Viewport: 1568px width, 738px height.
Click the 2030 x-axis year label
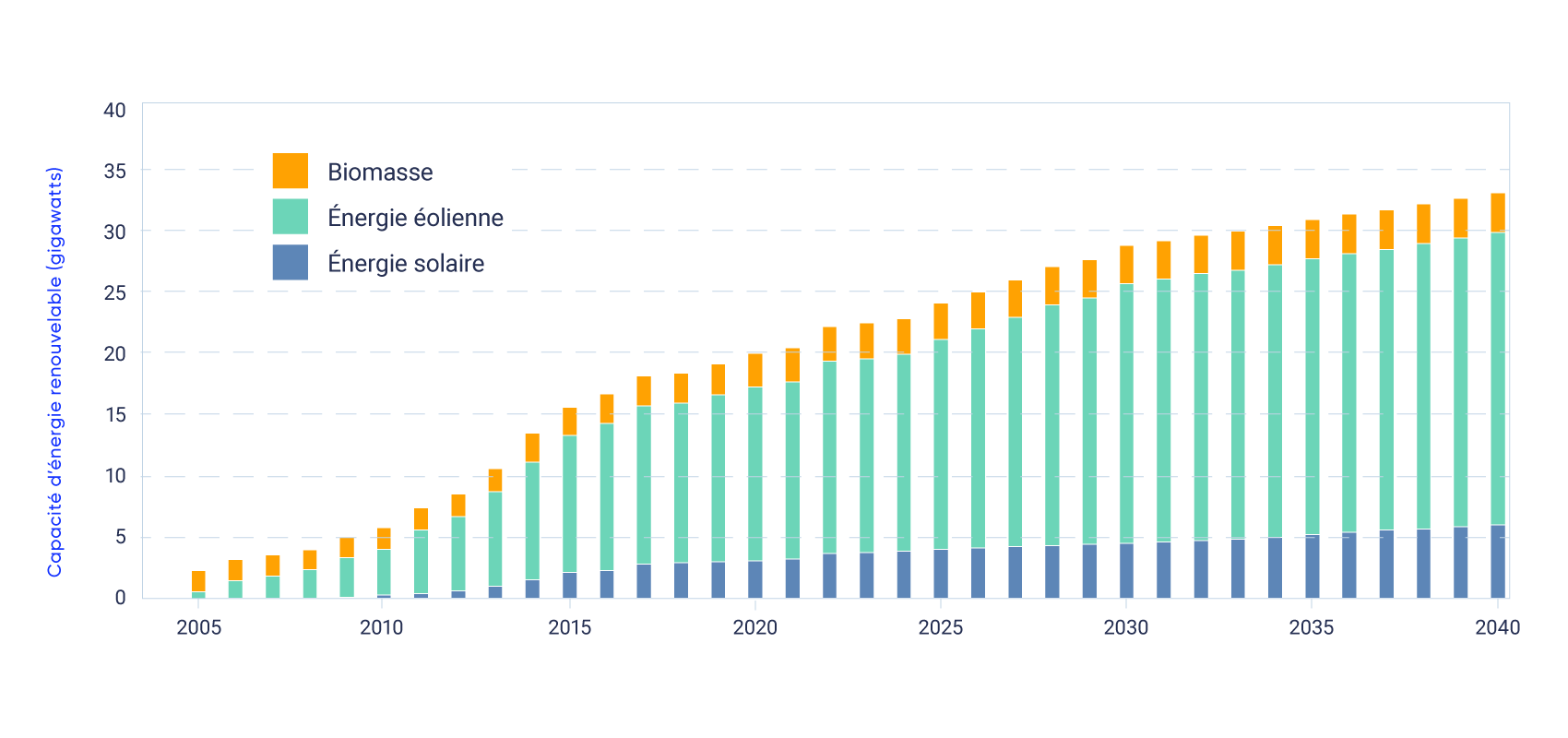coord(1125,627)
